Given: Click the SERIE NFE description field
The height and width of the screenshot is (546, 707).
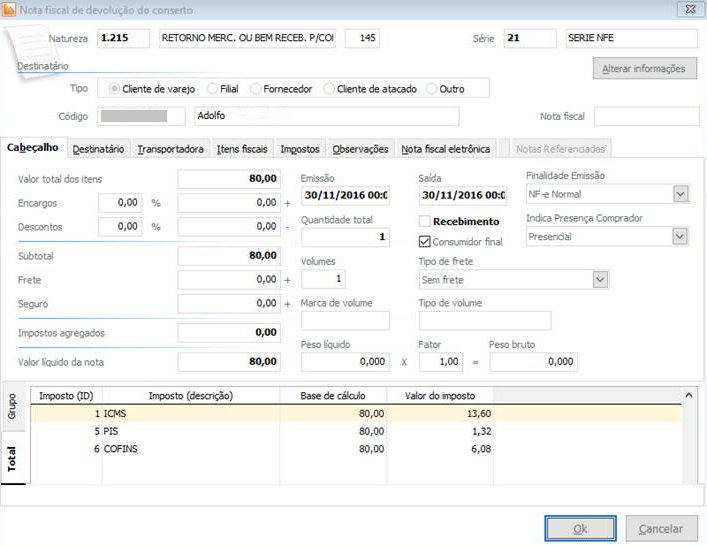Looking at the screenshot, I should [x=632, y=38].
